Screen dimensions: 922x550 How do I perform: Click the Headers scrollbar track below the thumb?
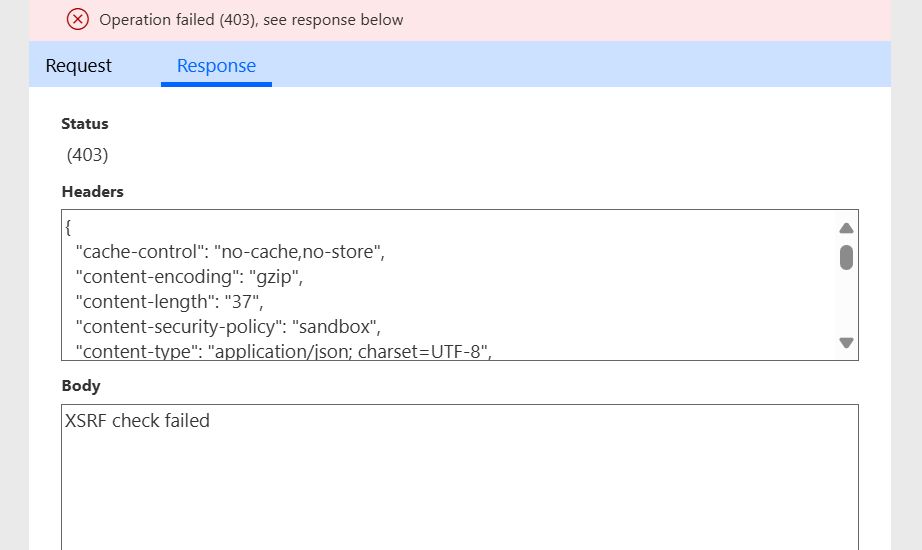pyautogui.click(x=846, y=303)
